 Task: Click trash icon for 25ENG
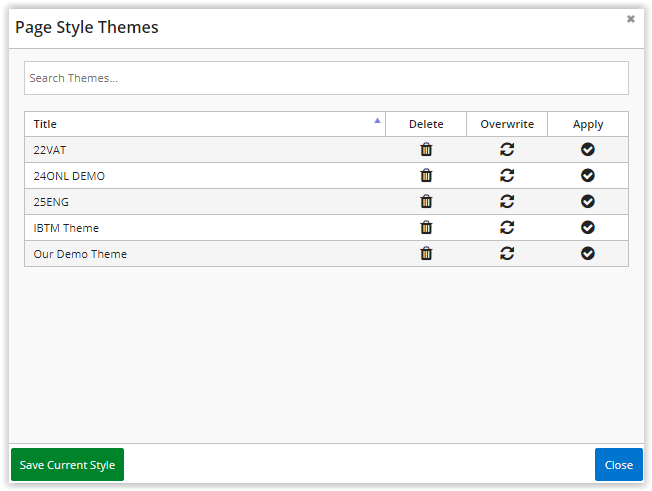(x=426, y=201)
